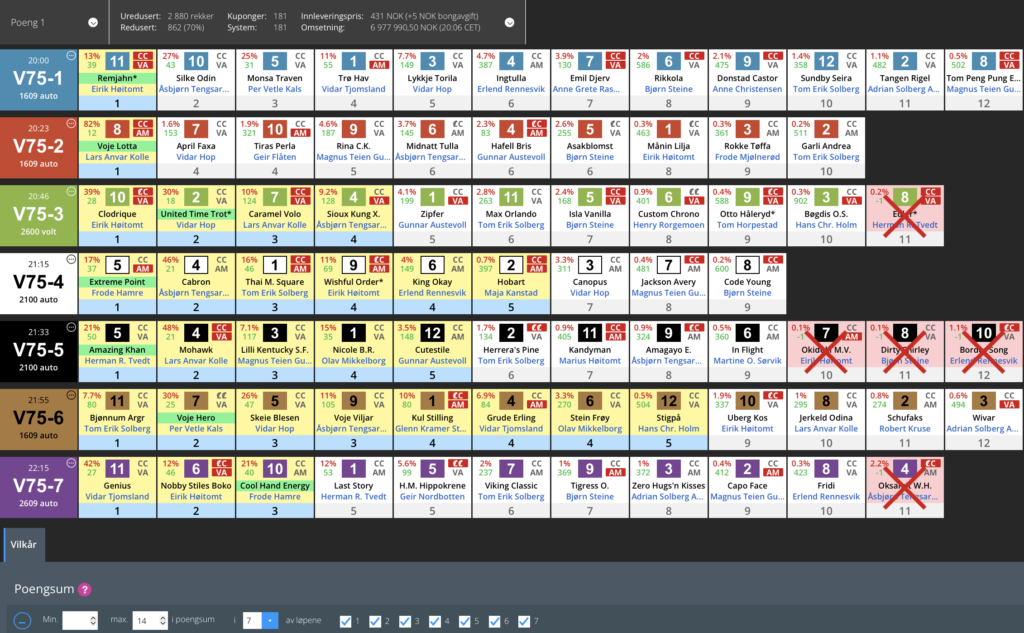
Task: Open the race count dropdown showing 7
Action: [270, 621]
